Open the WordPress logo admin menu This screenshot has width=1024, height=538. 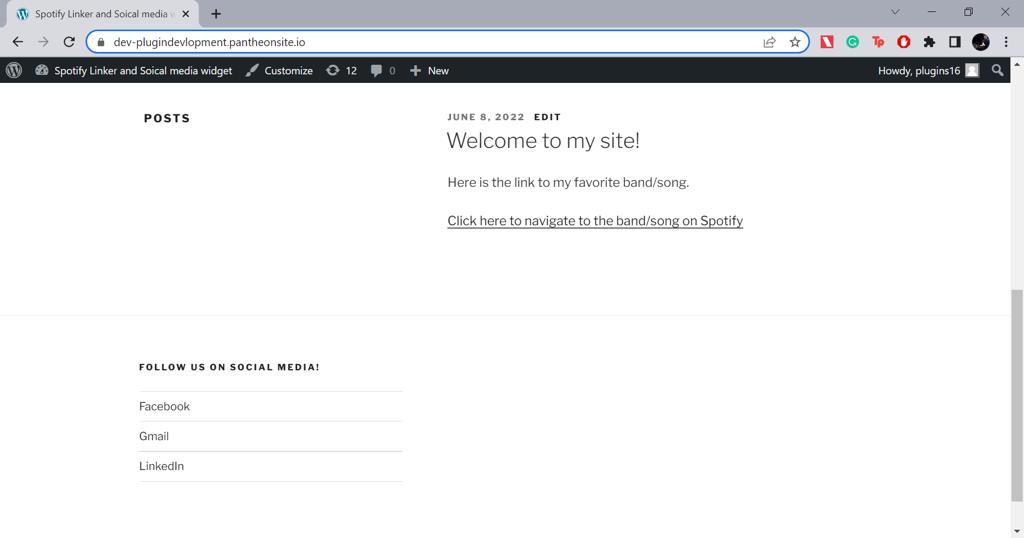click(x=14, y=70)
